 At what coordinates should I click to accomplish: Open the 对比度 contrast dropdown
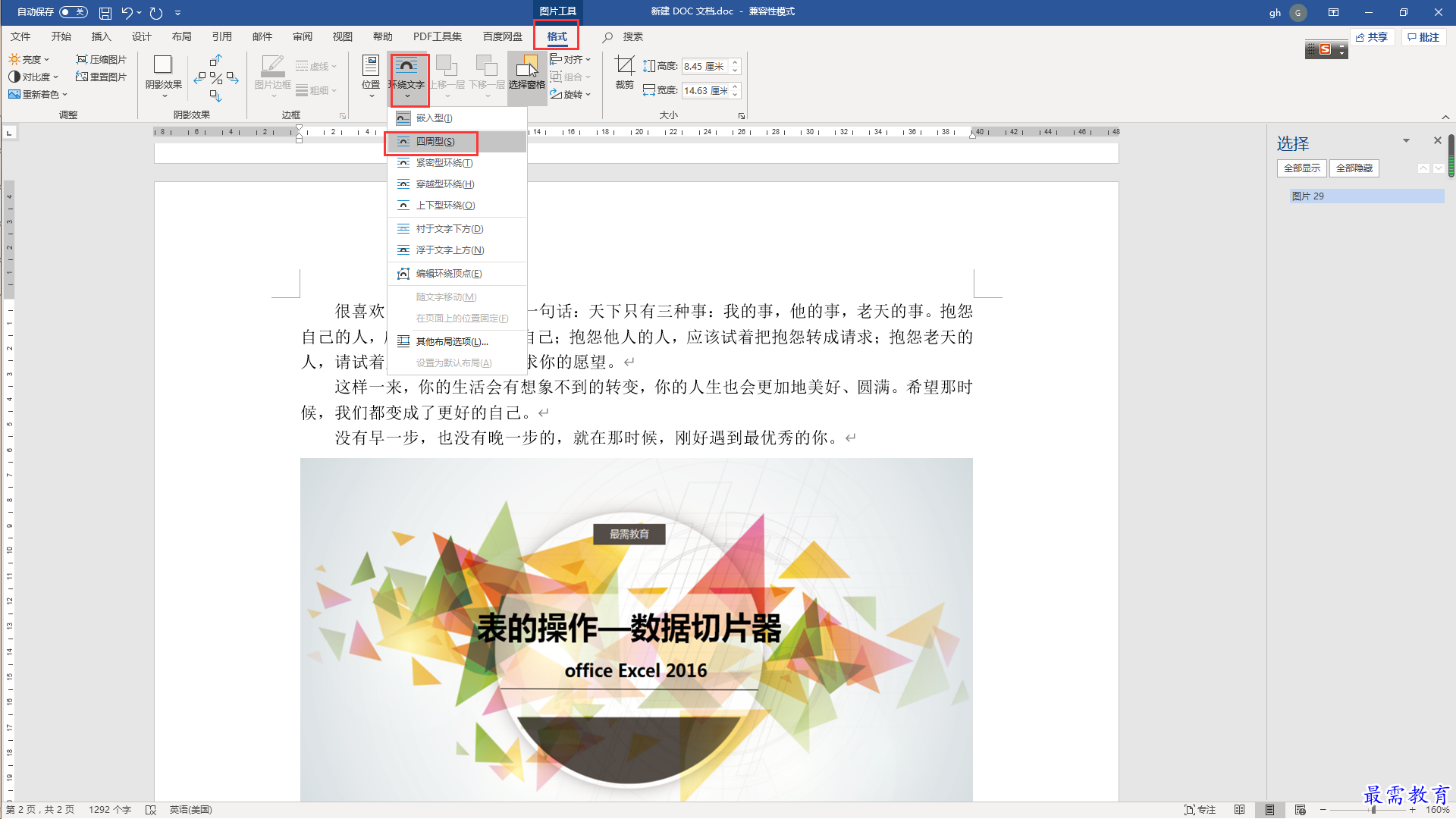(33, 77)
